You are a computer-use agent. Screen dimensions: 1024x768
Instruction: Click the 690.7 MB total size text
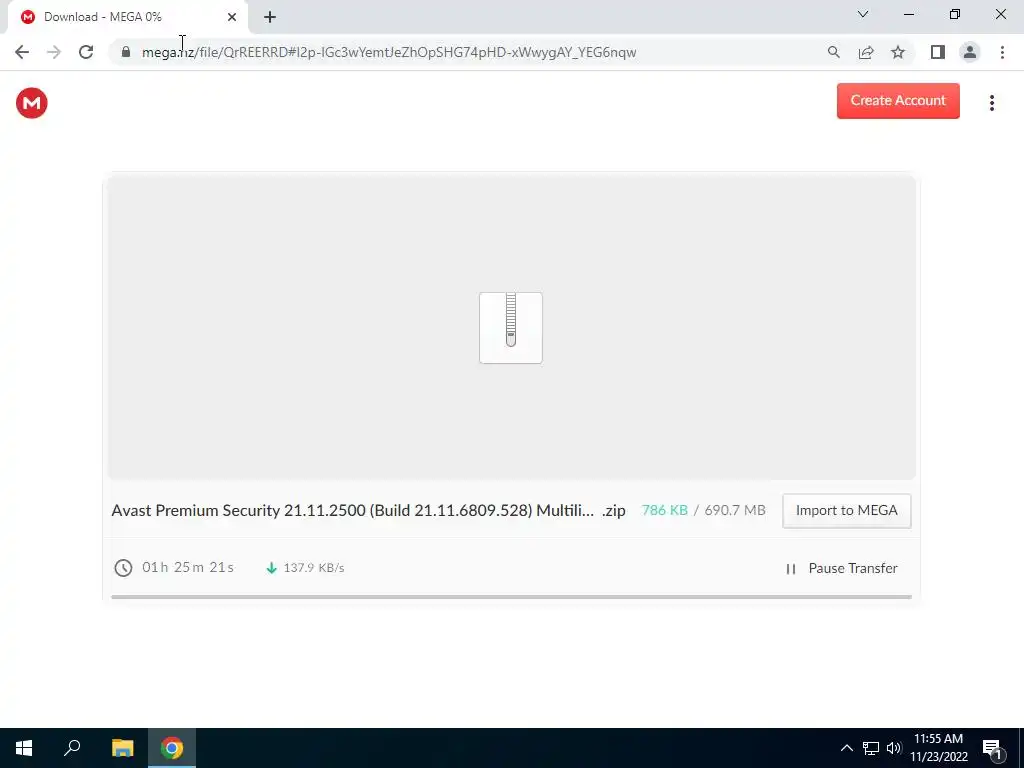tap(735, 510)
